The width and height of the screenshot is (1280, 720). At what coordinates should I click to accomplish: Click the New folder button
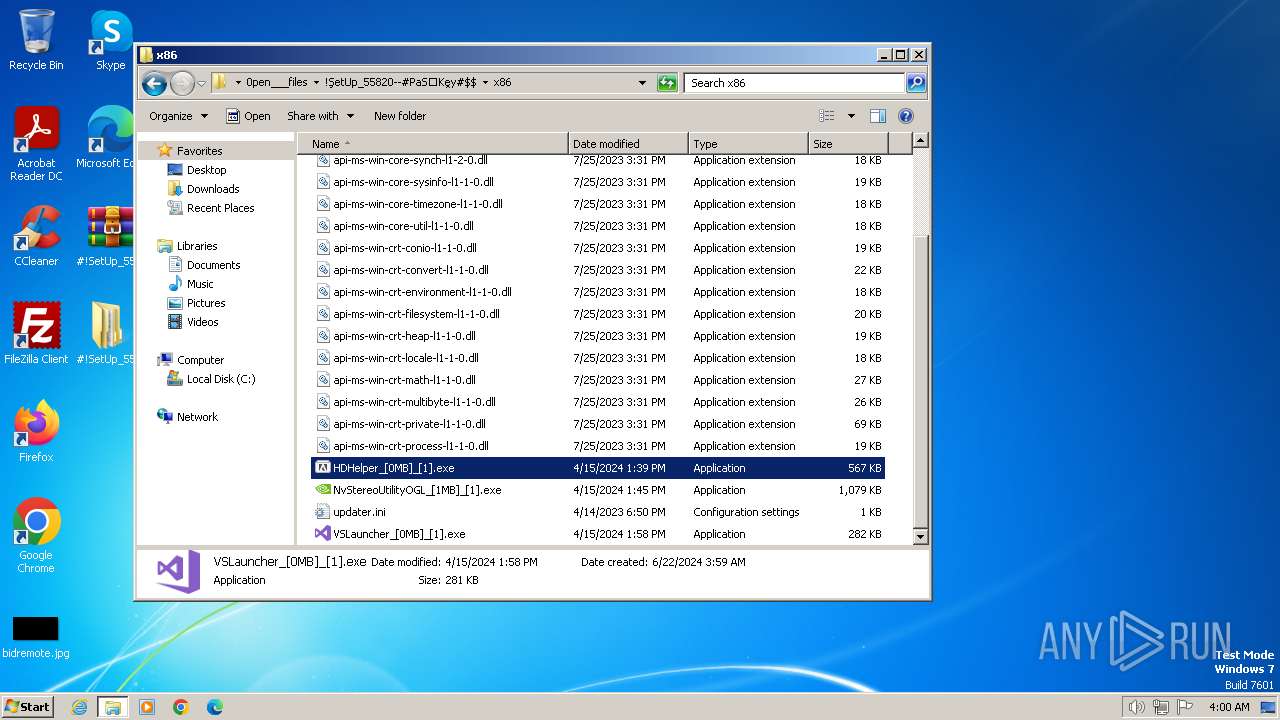pos(400,116)
